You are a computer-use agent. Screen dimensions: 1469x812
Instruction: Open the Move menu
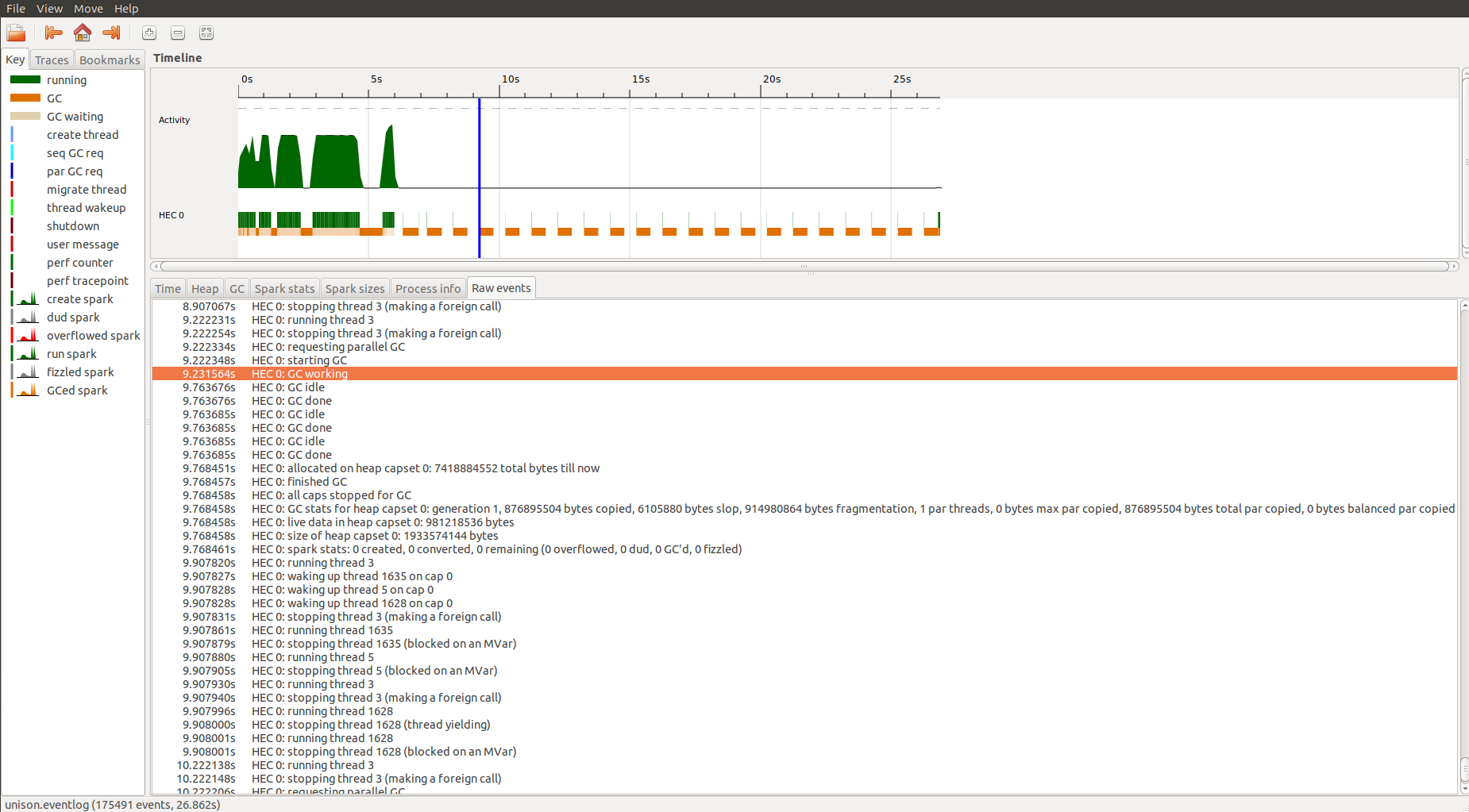click(87, 9)
